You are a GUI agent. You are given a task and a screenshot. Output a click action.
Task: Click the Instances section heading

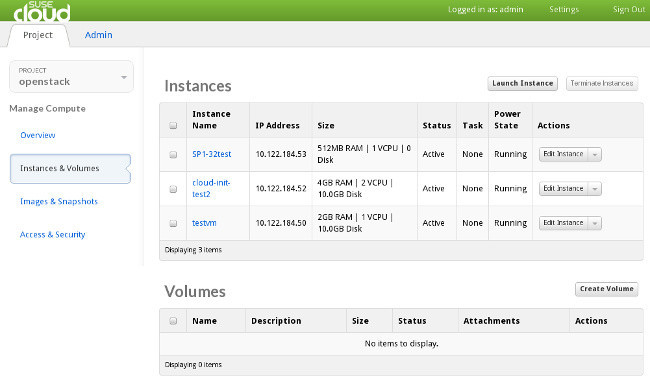pyautogui.click(x=198, y=86)
